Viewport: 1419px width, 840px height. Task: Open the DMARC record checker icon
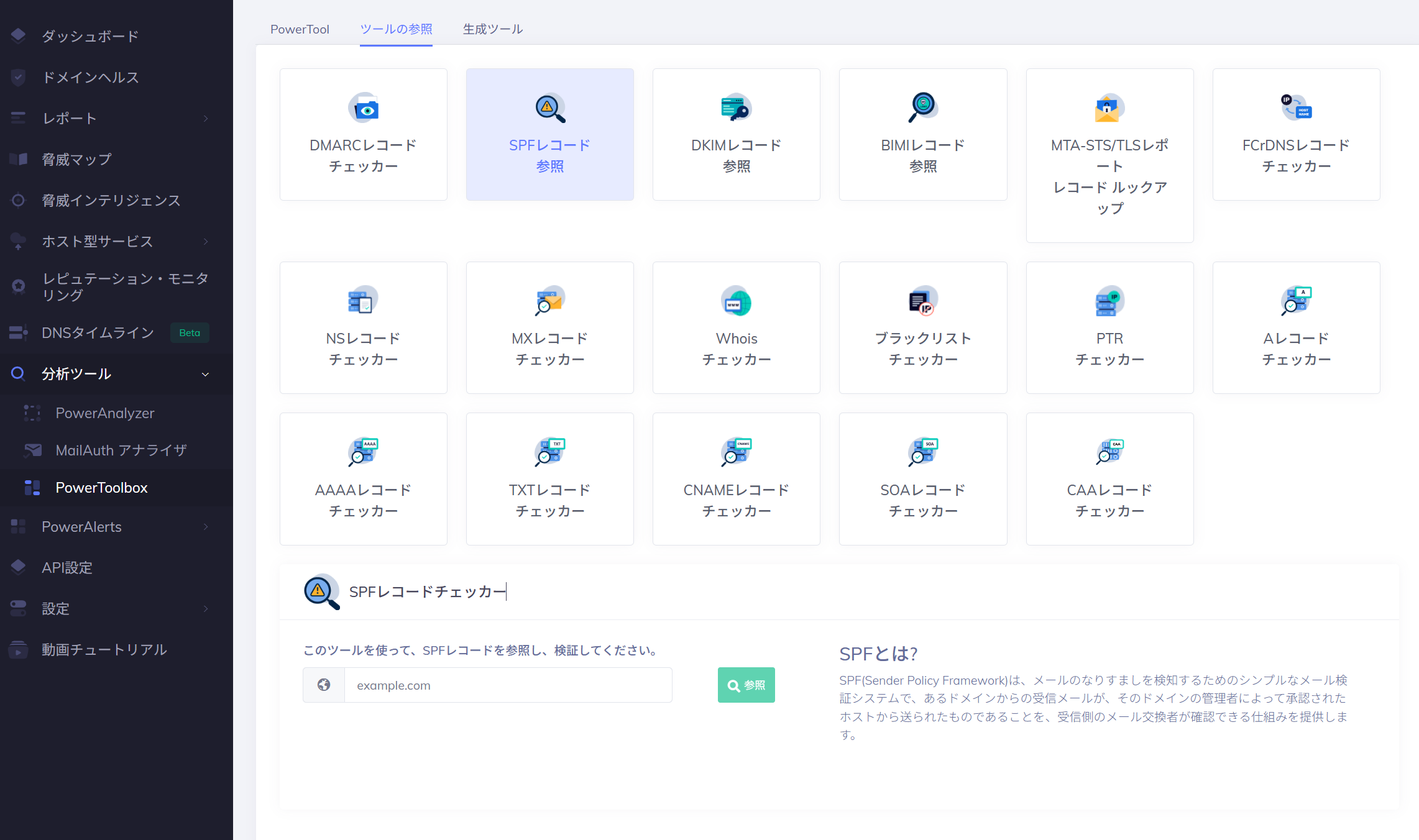point(364,109)
